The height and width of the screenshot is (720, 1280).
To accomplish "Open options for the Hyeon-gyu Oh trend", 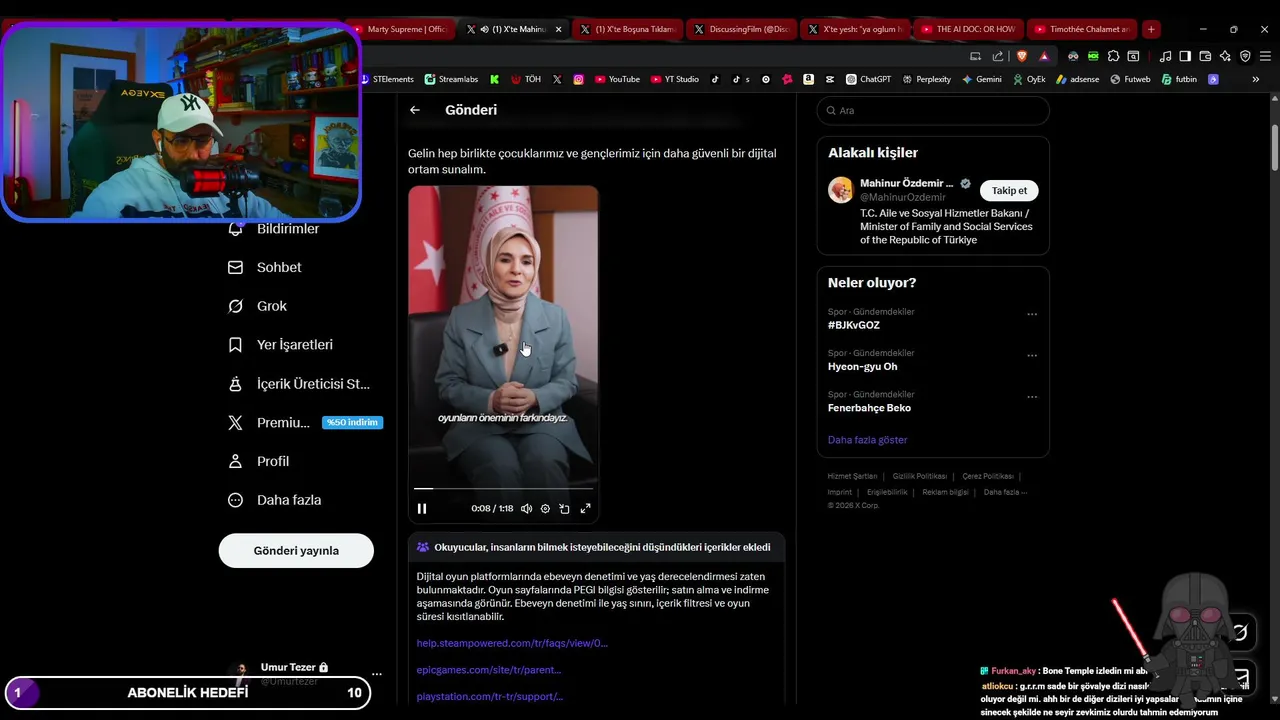I will tap(1032, 356).
